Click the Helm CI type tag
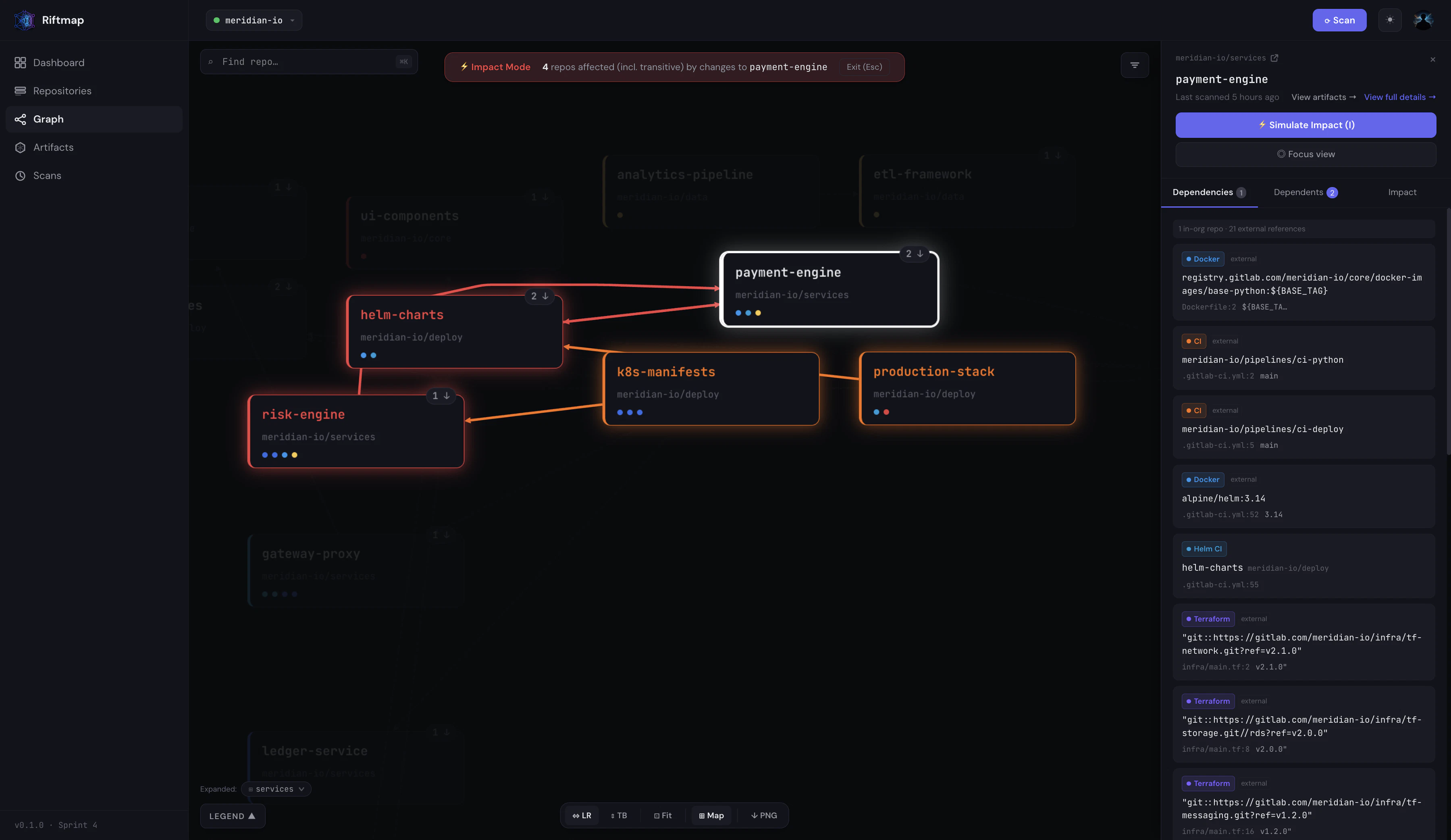1451x840 pixels. tap(1204, 549)
